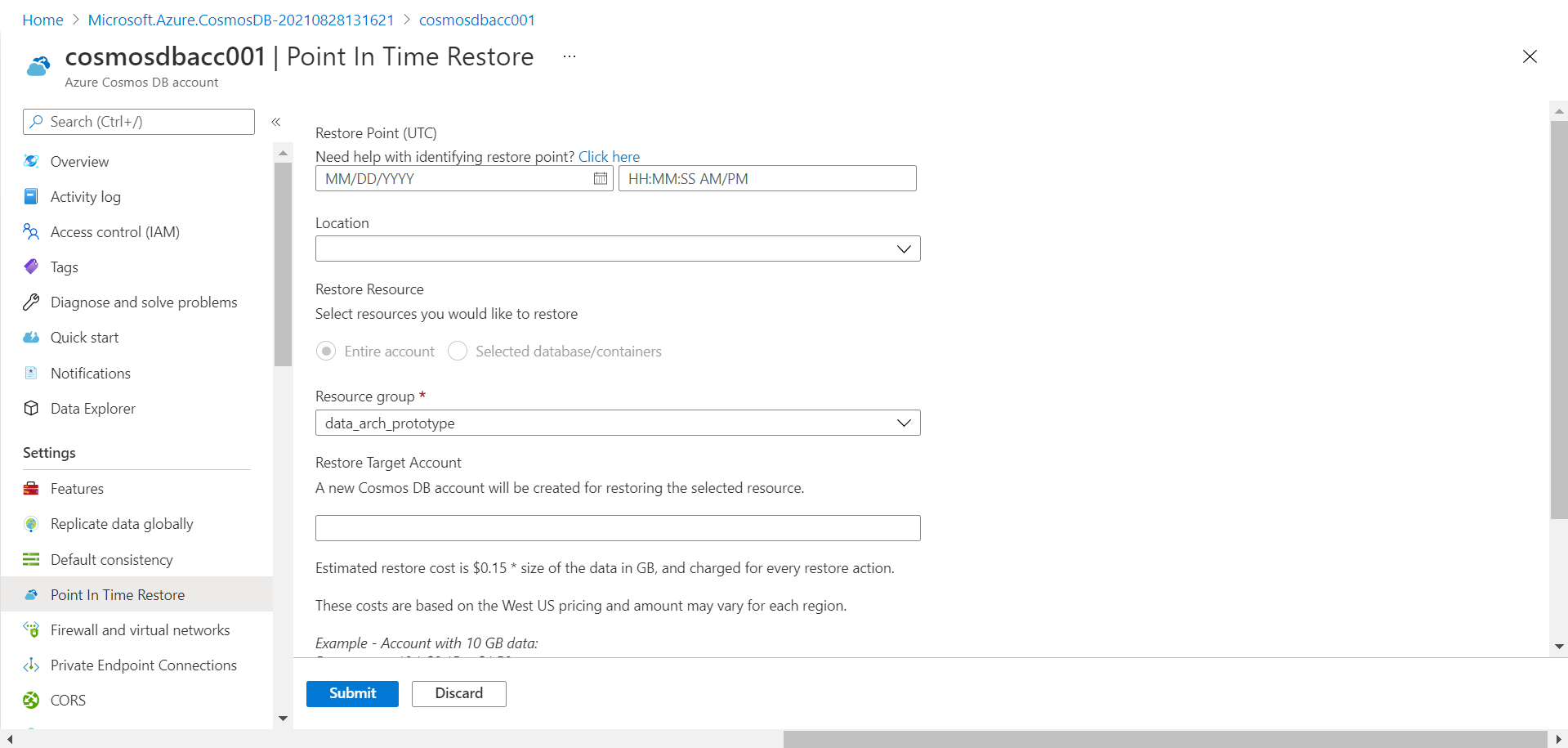
Task: Click the Diagnose and solve problems wrench icon
Action: [31, 302]
